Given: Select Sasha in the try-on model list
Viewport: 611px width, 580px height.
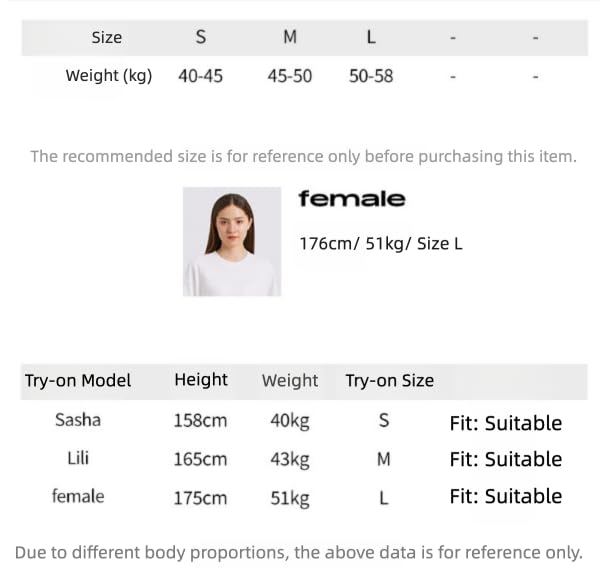Looking at the screenshot, I should point(78,420).
